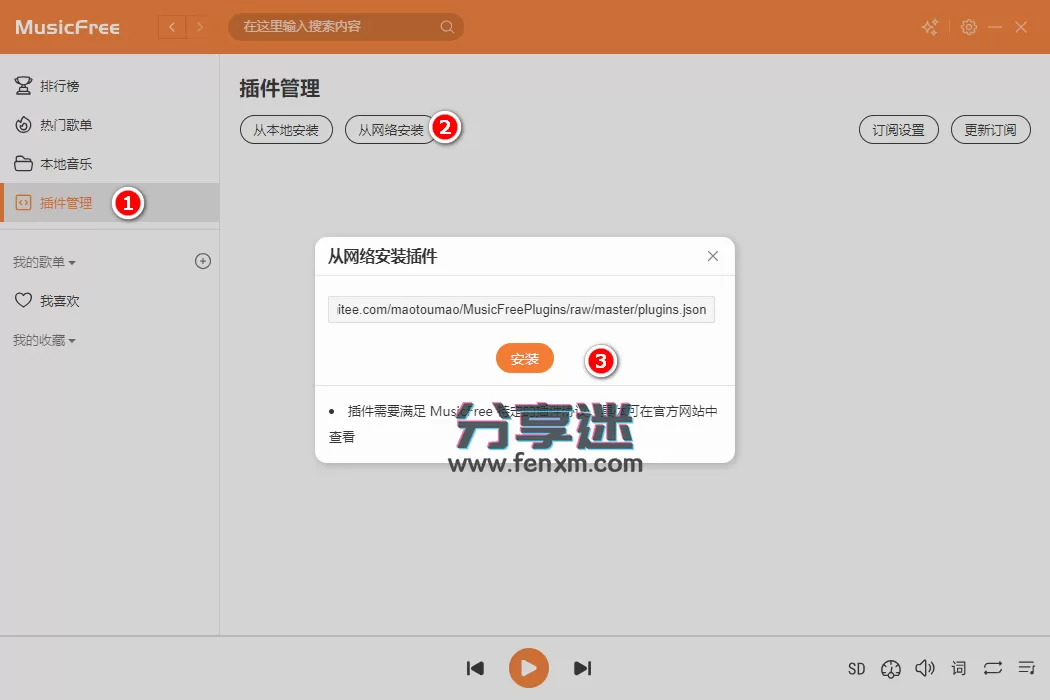
Task: Open the current play queue icon
Action: 1026,668
